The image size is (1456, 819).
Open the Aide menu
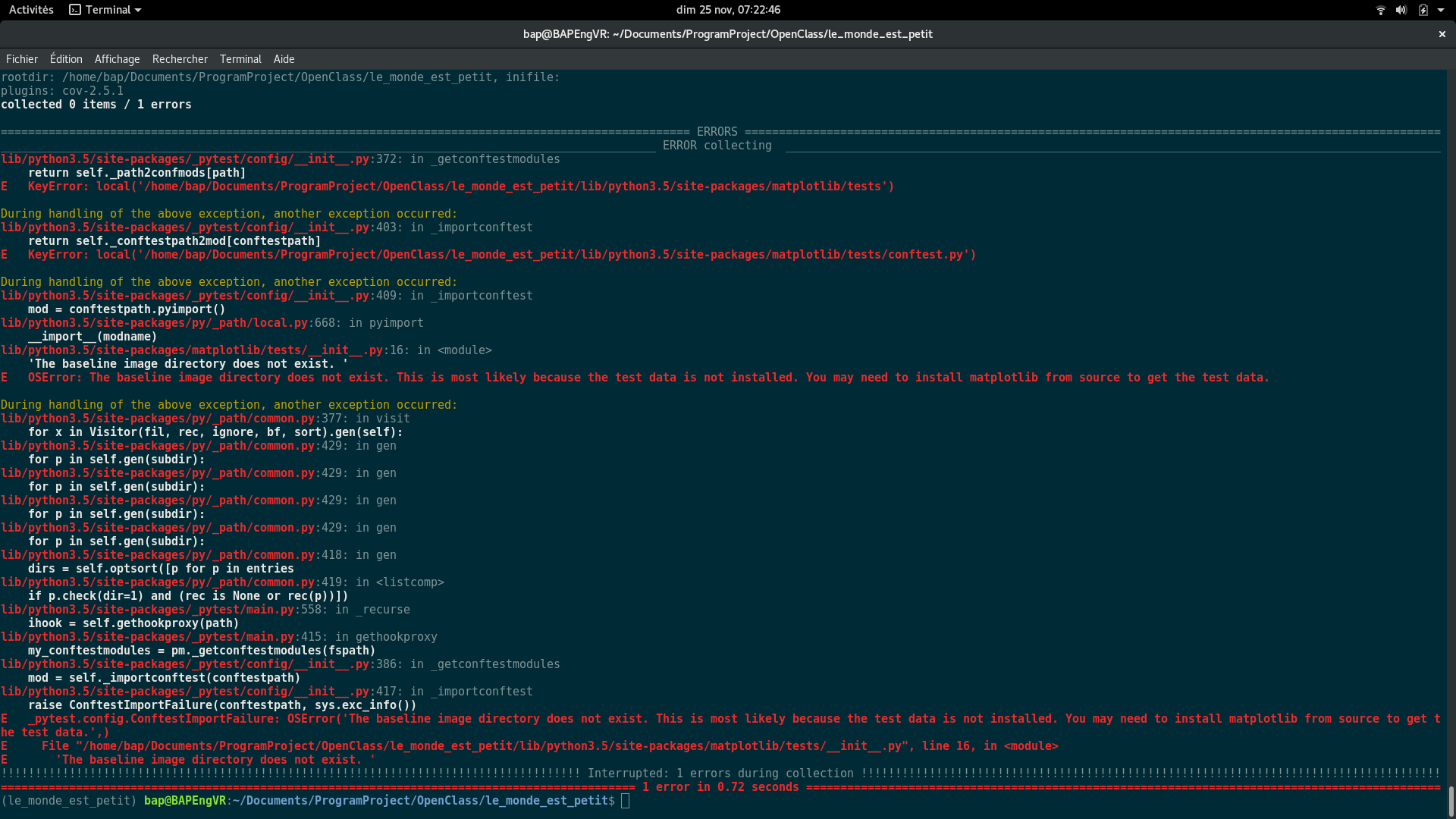[283, 58]
